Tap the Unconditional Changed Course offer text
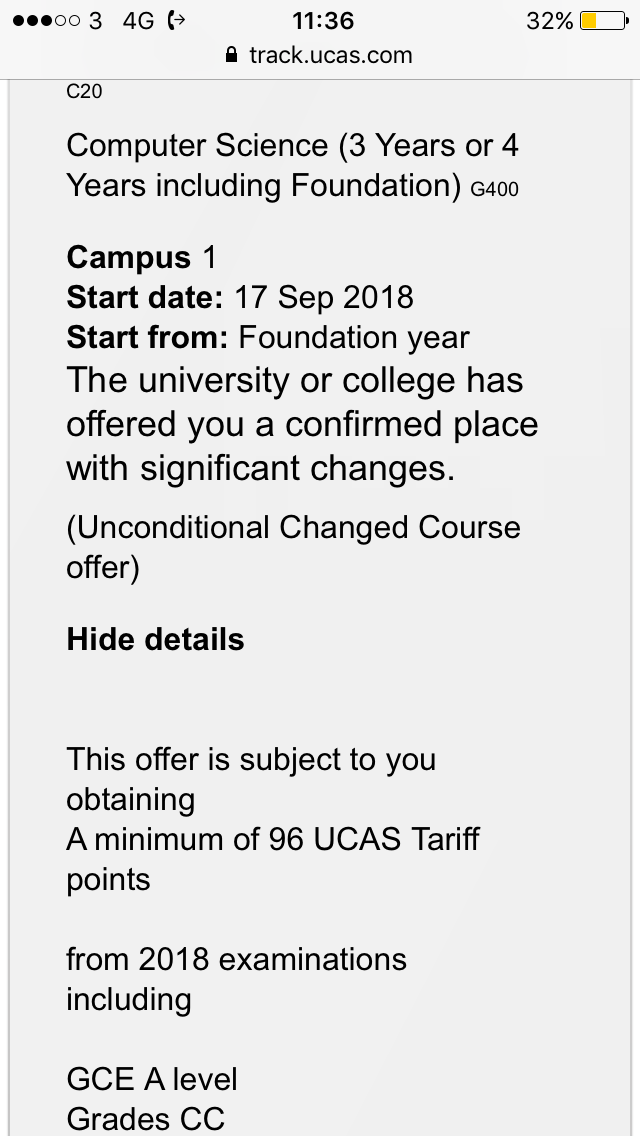Image resolution: width=640 pixels, height=1136 pixels. [294, 547]
